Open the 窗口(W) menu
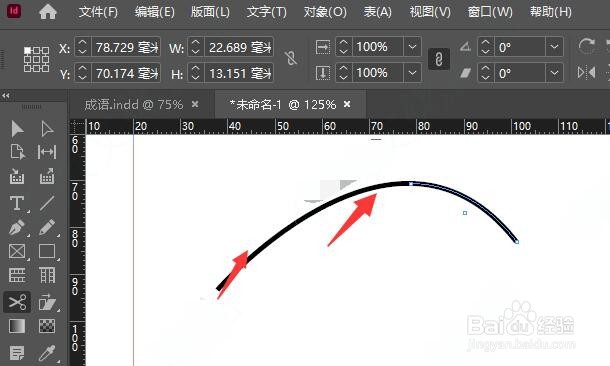The image size is (610, 366). tap(490, 12)
